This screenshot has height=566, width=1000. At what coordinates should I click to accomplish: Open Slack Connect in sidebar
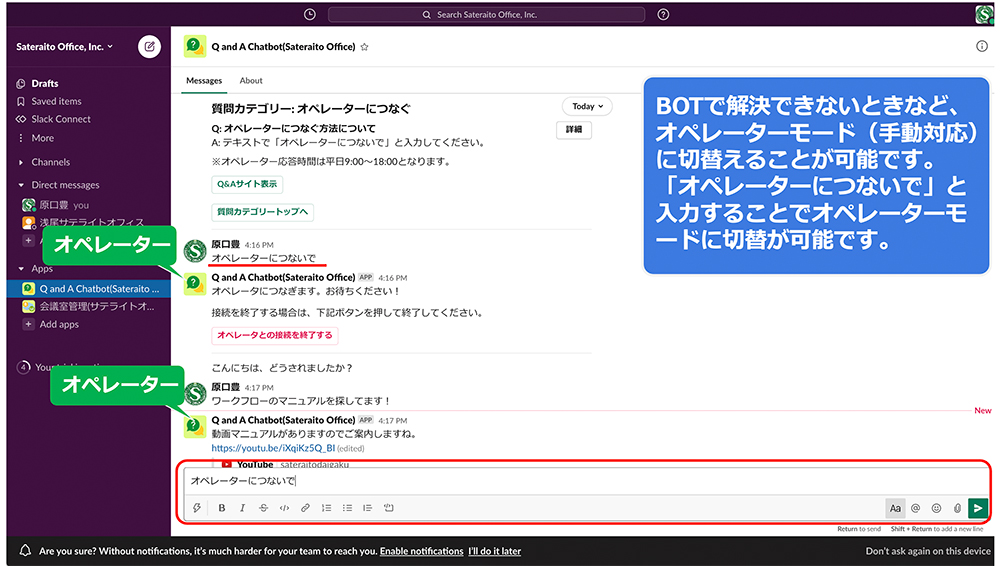tap(61, 119)
